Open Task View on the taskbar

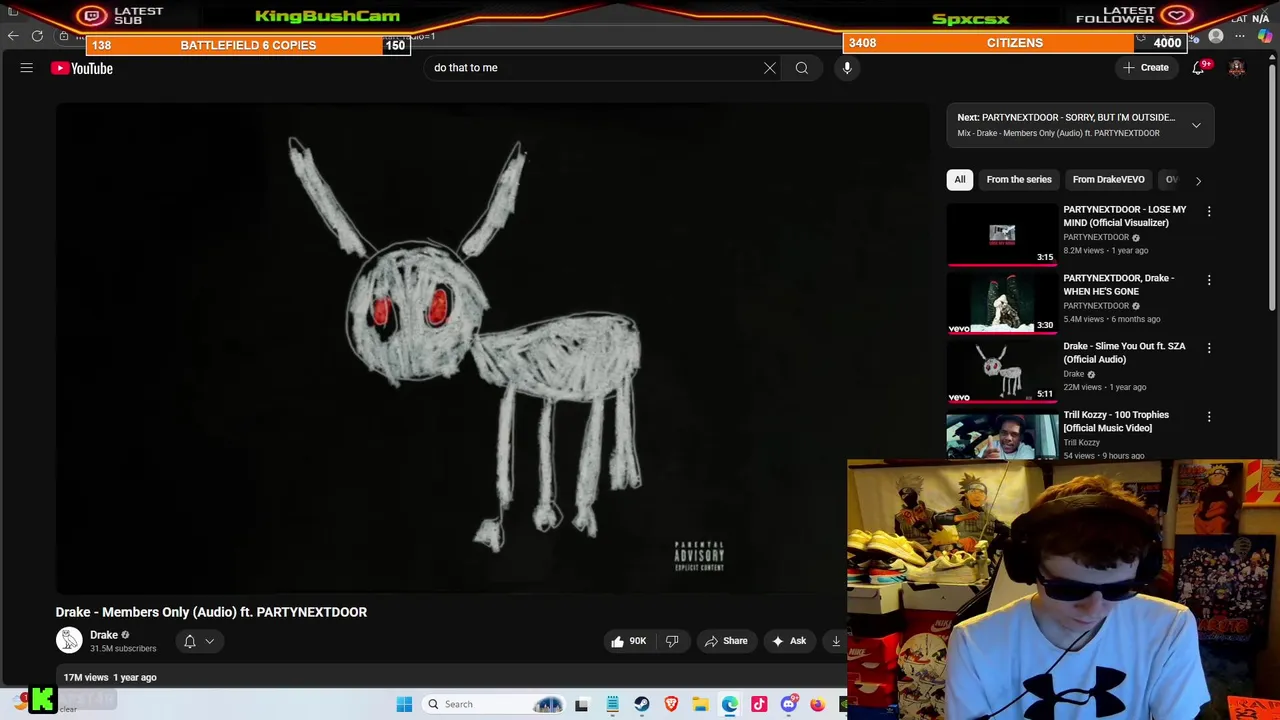[581, 704]
